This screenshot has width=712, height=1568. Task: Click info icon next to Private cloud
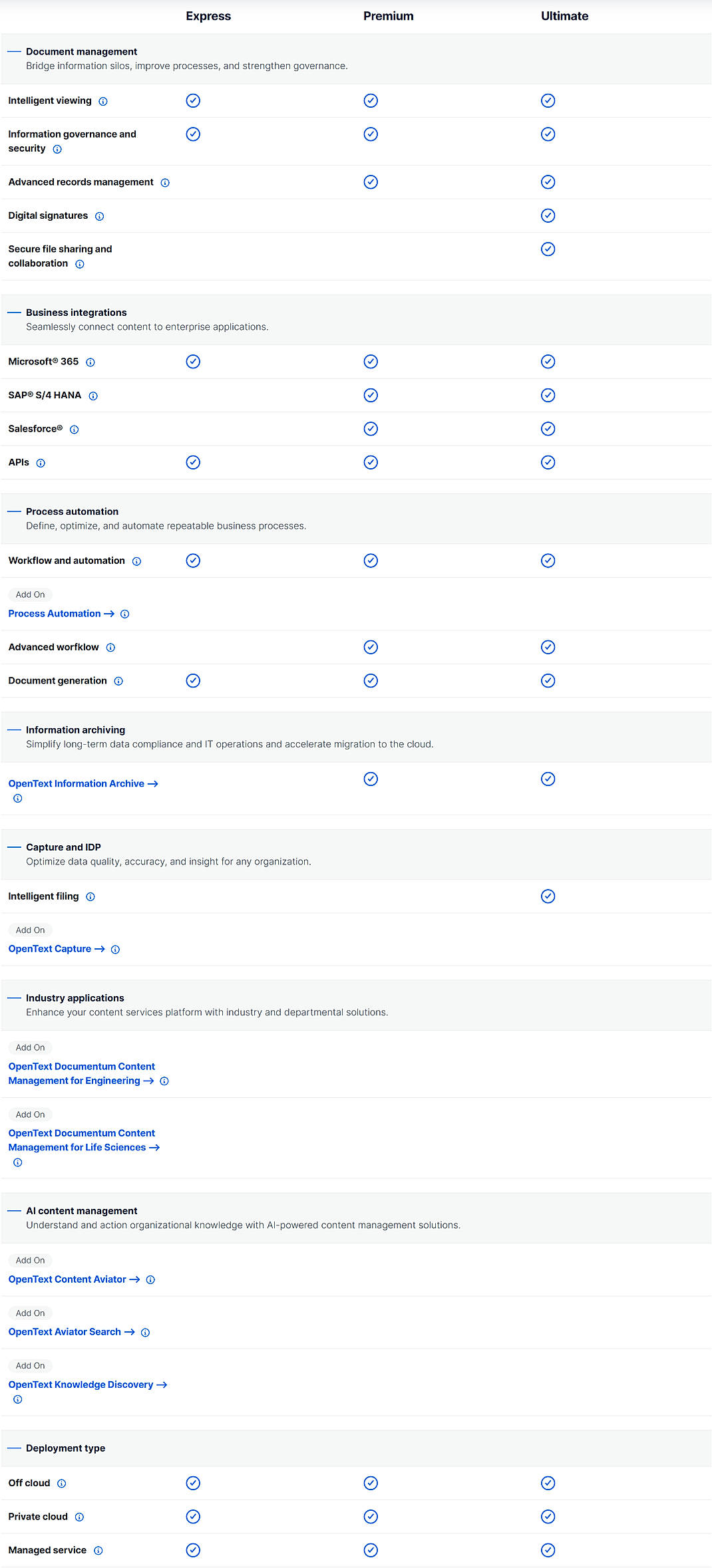(79, 1517)
